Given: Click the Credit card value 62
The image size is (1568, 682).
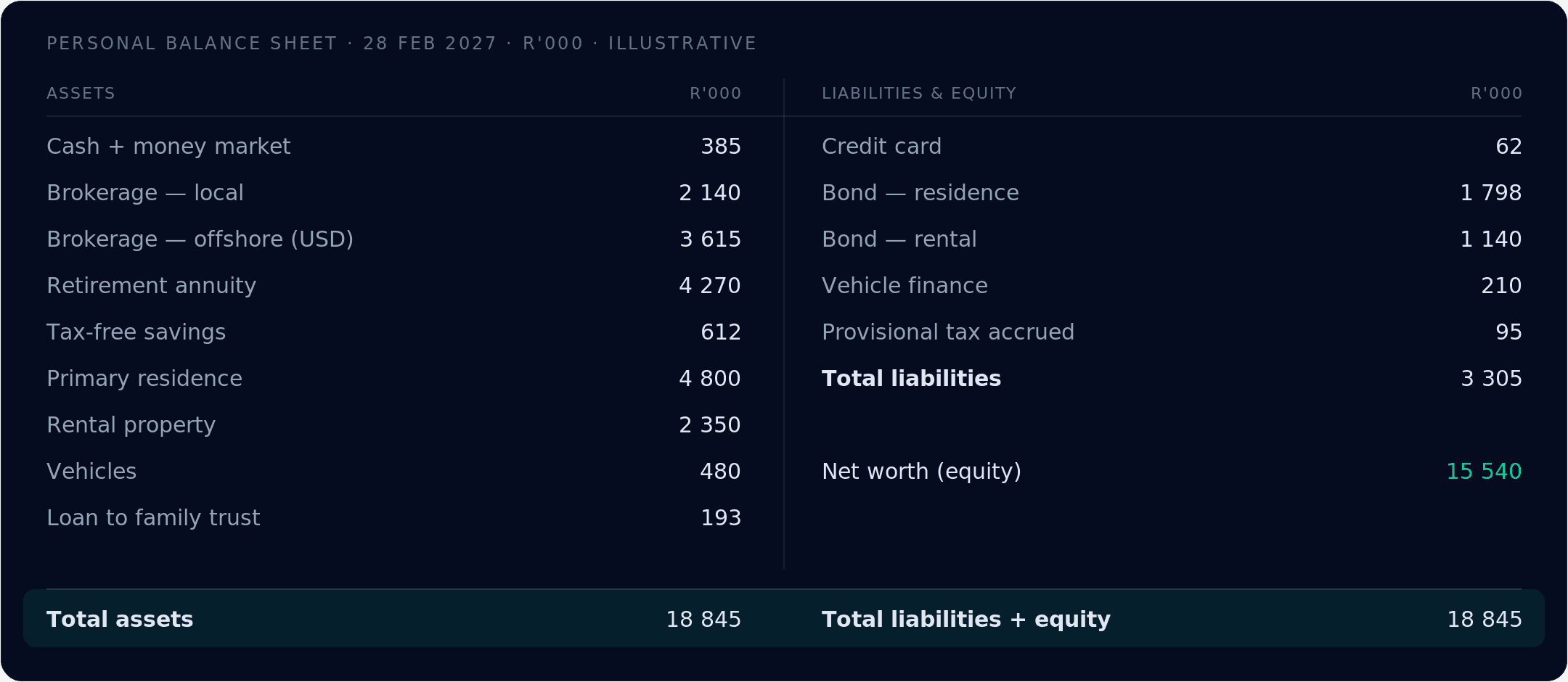Looking at the screenshot, I should pyautogui.click(x=1508, y=147).
